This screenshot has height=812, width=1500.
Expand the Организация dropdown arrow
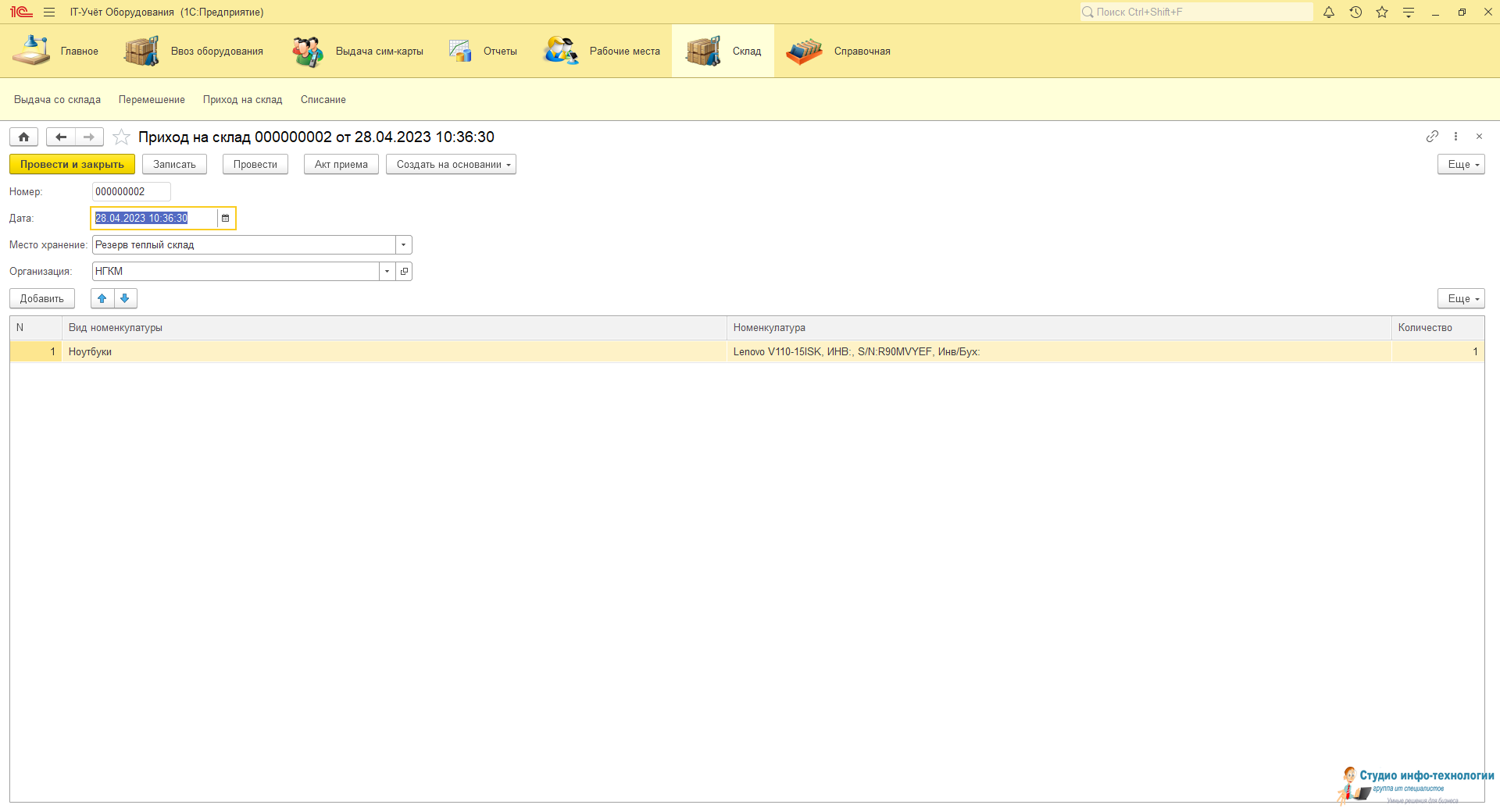point(387,272)
